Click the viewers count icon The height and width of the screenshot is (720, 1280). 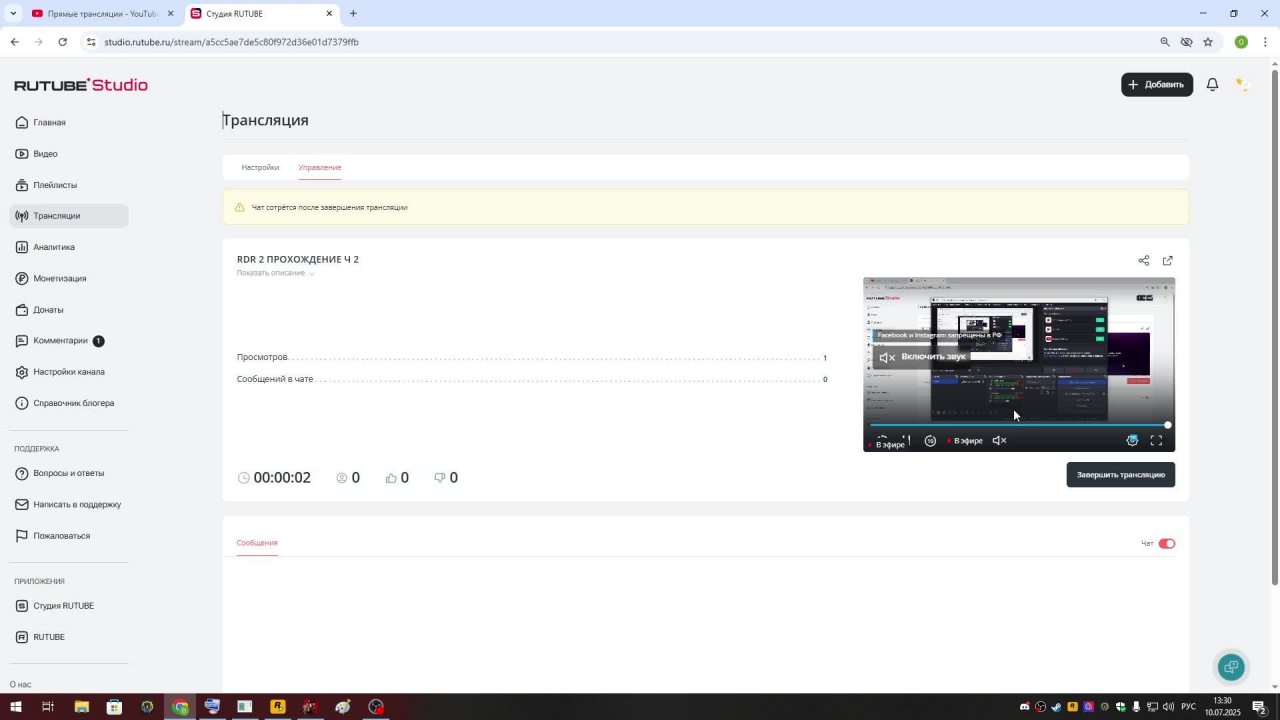(x=342, y=478)
